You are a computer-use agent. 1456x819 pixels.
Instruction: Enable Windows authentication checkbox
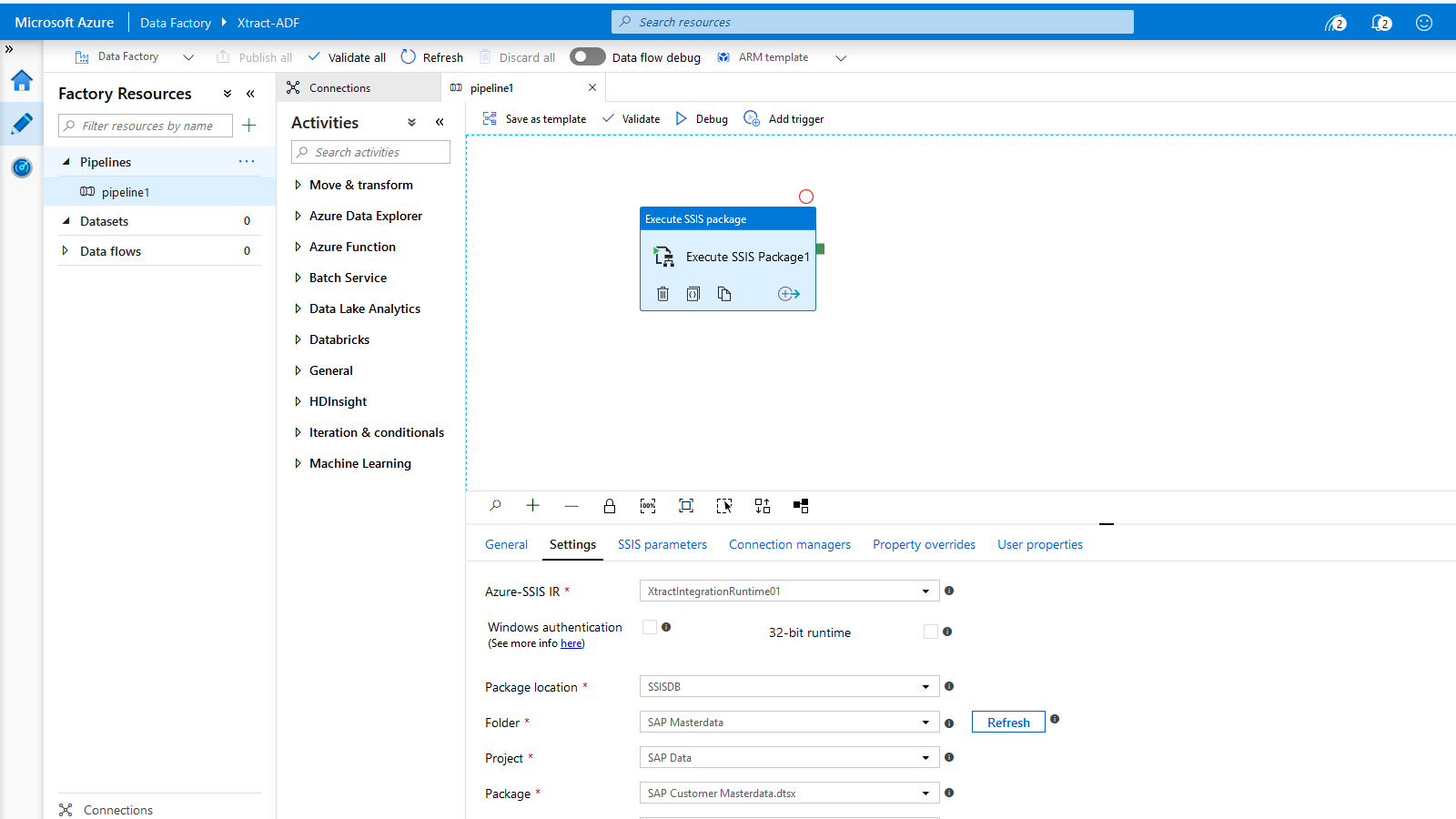pos(650,627)
